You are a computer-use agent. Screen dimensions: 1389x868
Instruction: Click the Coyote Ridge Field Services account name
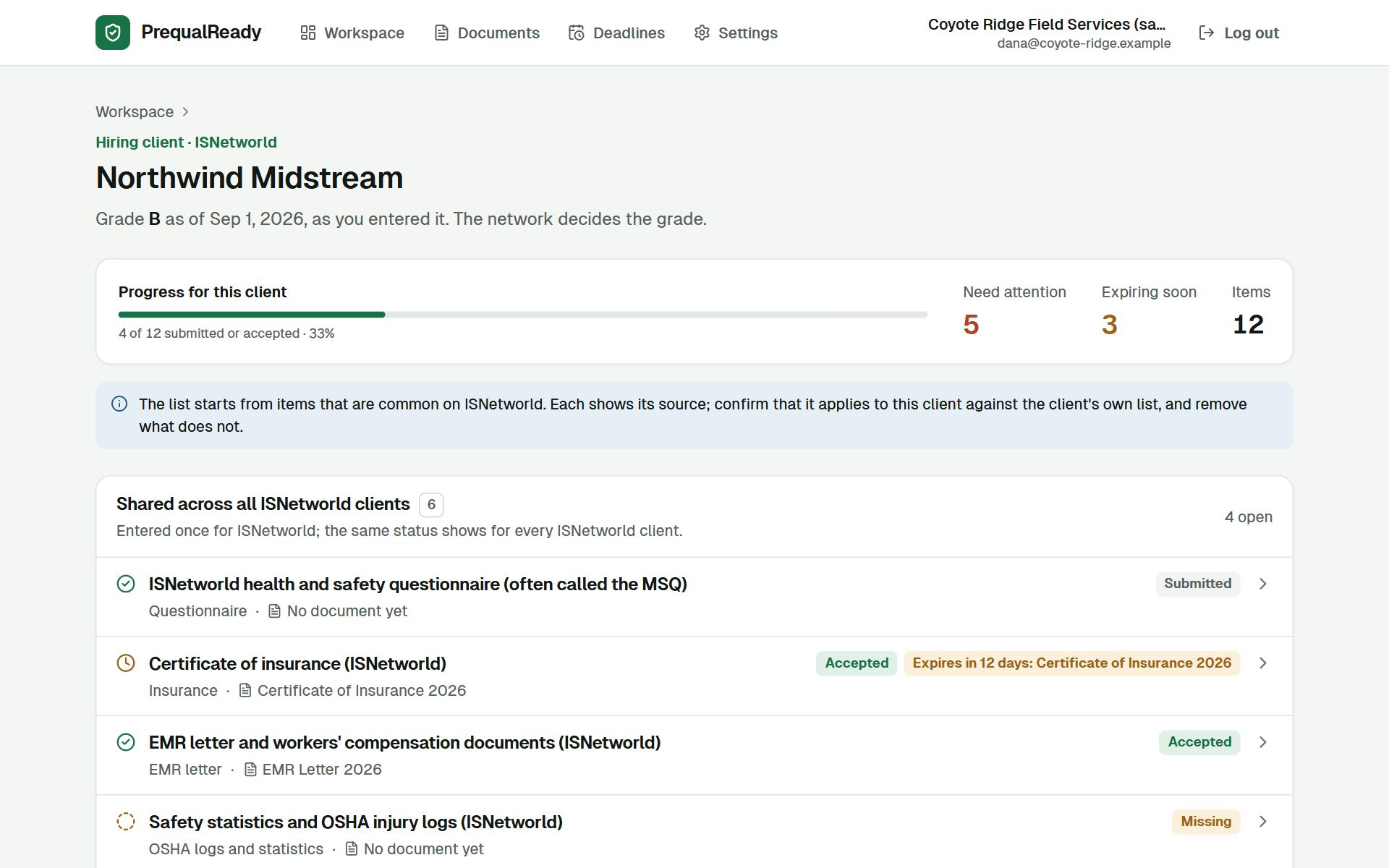[x=1047, y=24]
